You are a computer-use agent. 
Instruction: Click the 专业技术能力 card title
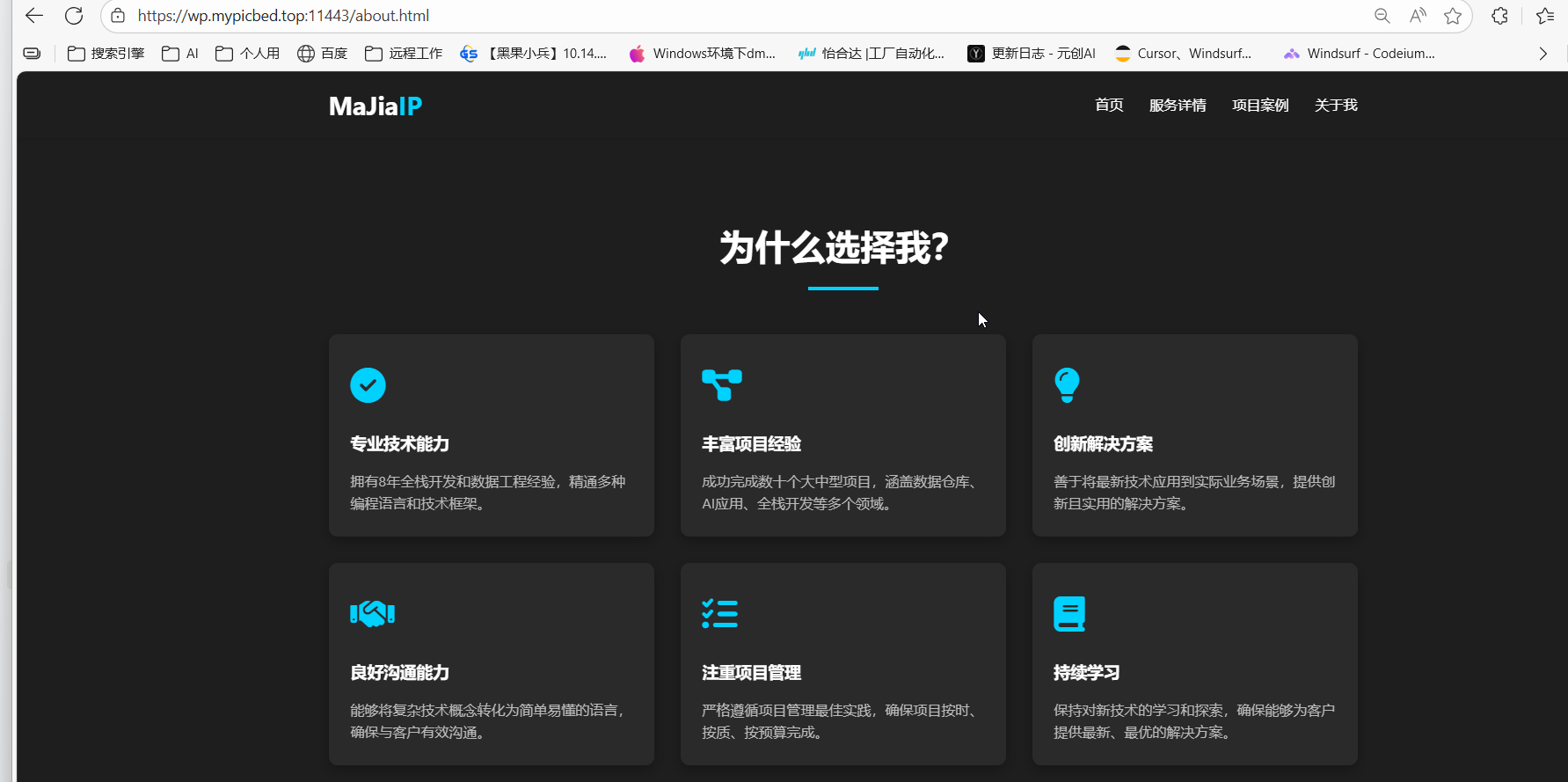point(399,444)
